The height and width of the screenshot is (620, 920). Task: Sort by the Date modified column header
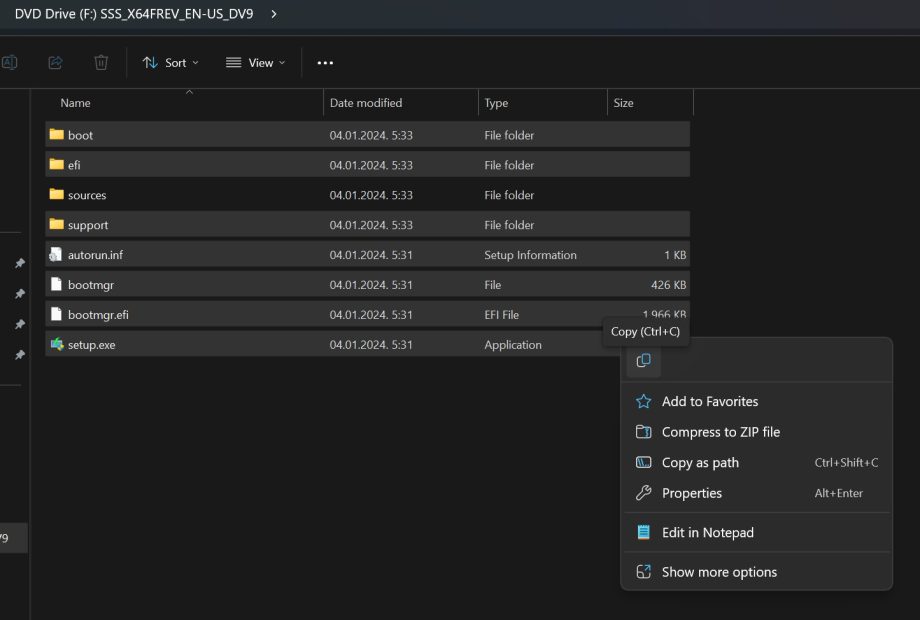pos(366,103)
